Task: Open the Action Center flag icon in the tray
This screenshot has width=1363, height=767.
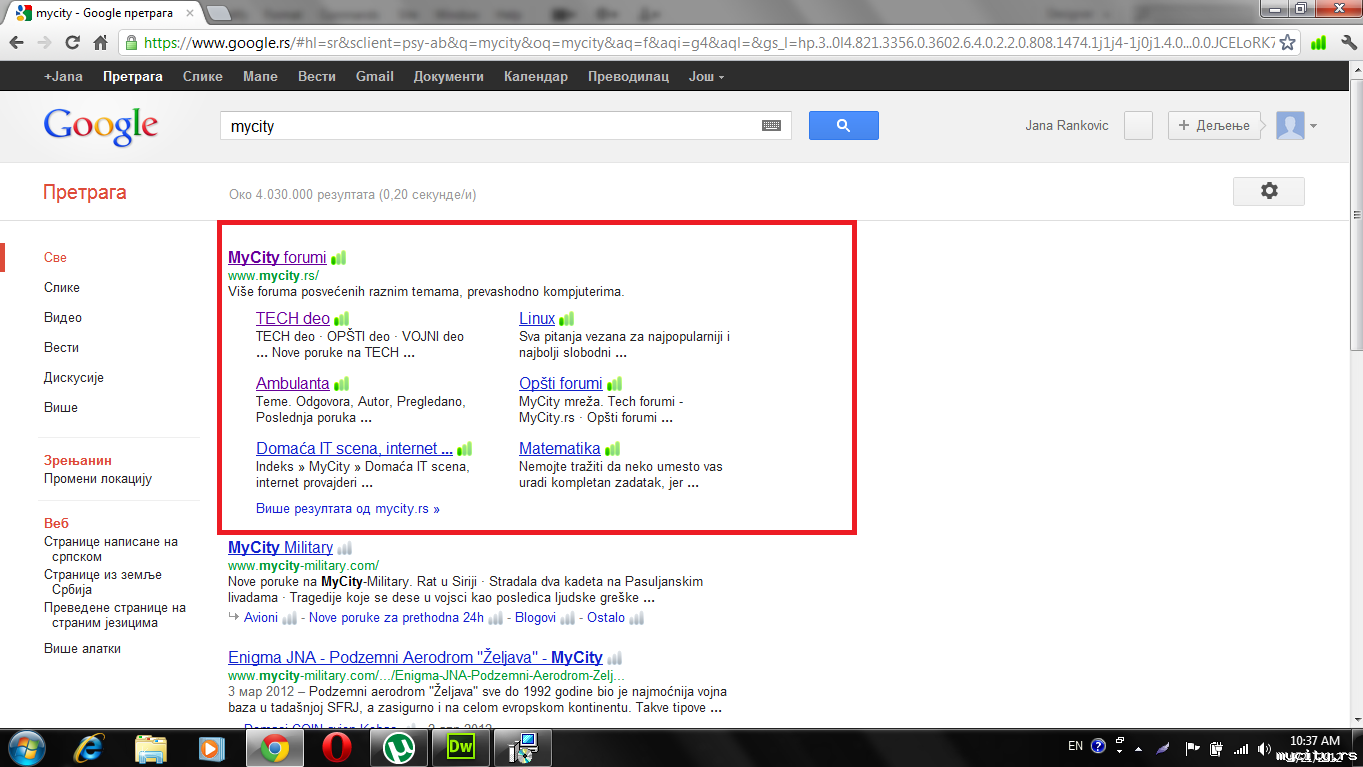Action: pos(1193,747)
